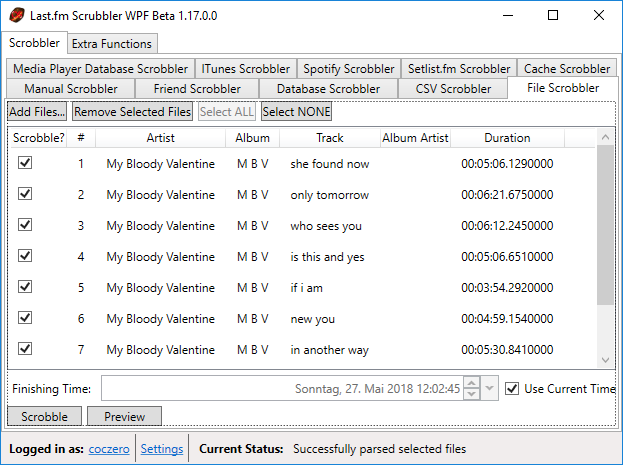The image size is (623, 465).
Task: Minimize the Last.fm Scrubbler window
Action: coord(508,16)
